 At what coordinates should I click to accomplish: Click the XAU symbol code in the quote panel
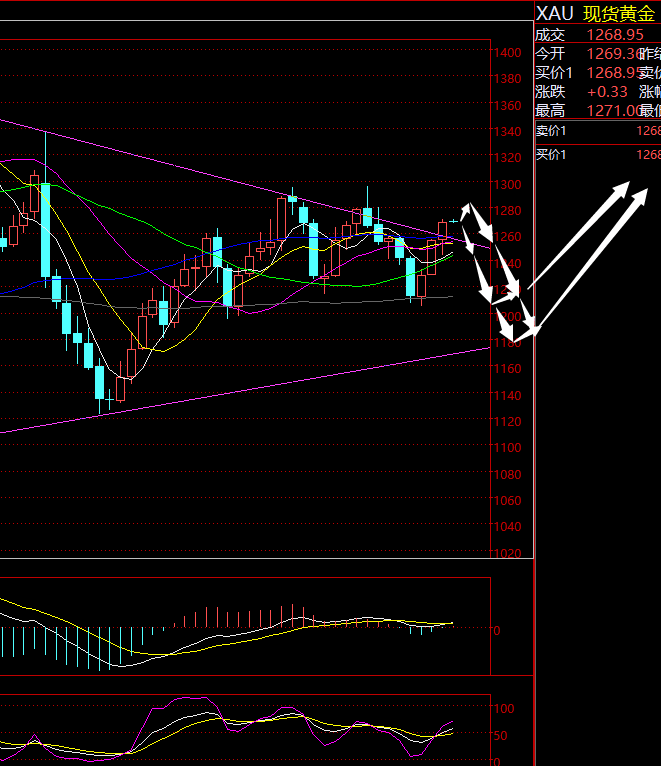(x=554, y=13)
